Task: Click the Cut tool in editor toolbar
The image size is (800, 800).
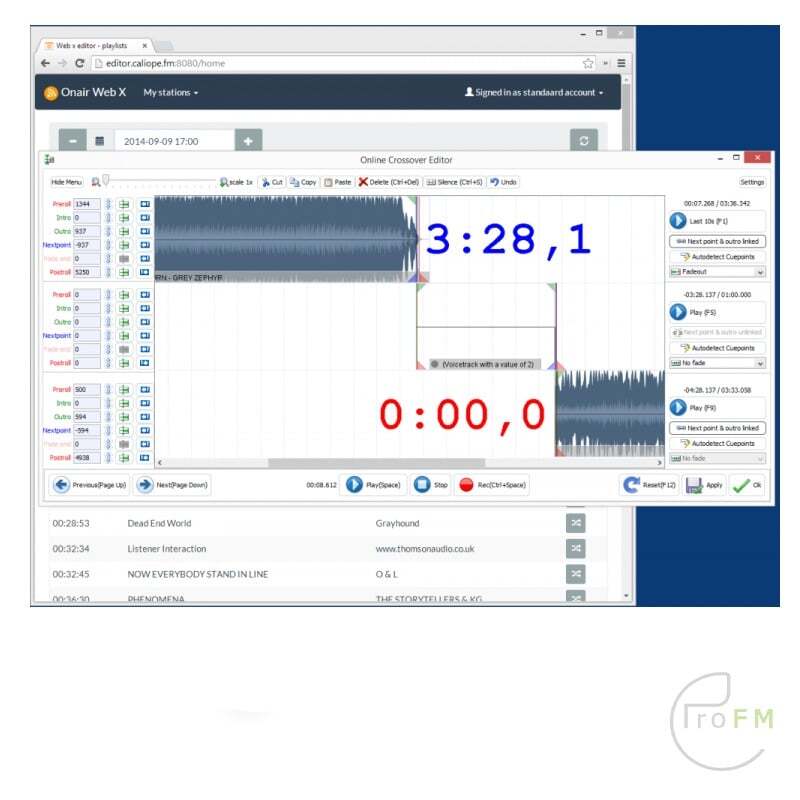Action: pyautogui.click(x=272, y=182)
